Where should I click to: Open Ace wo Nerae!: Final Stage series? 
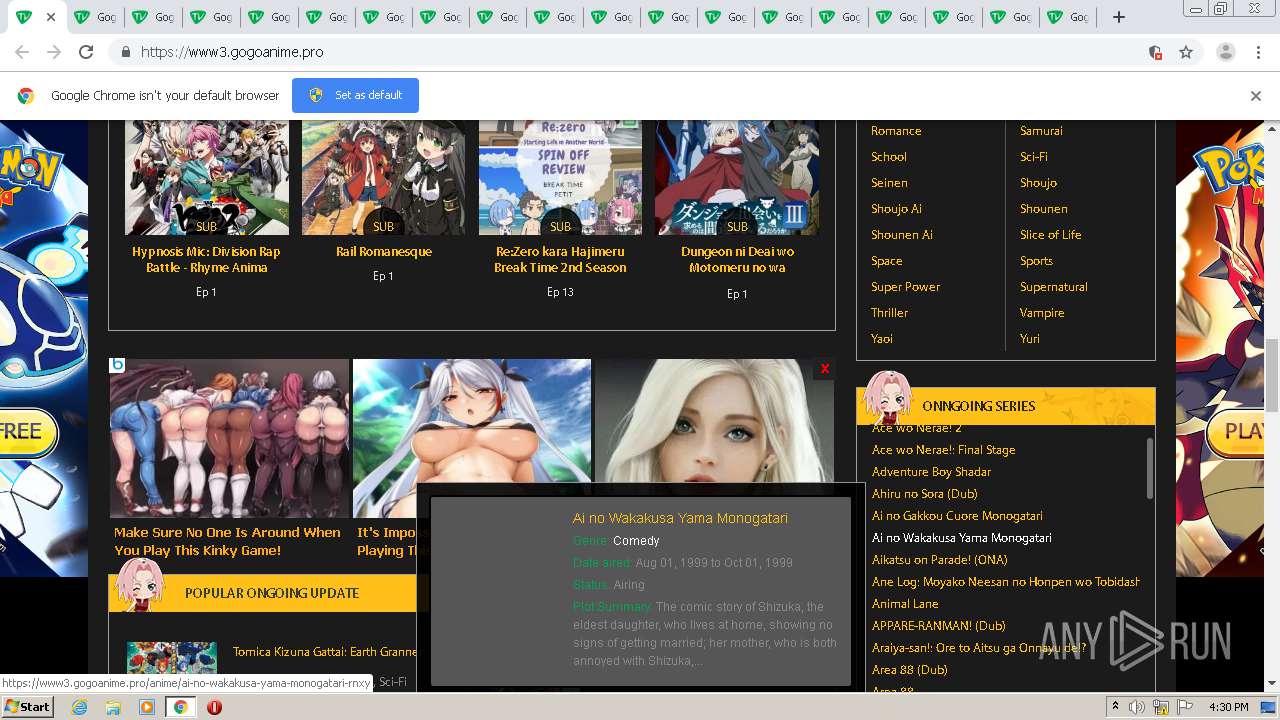[943, 450]
